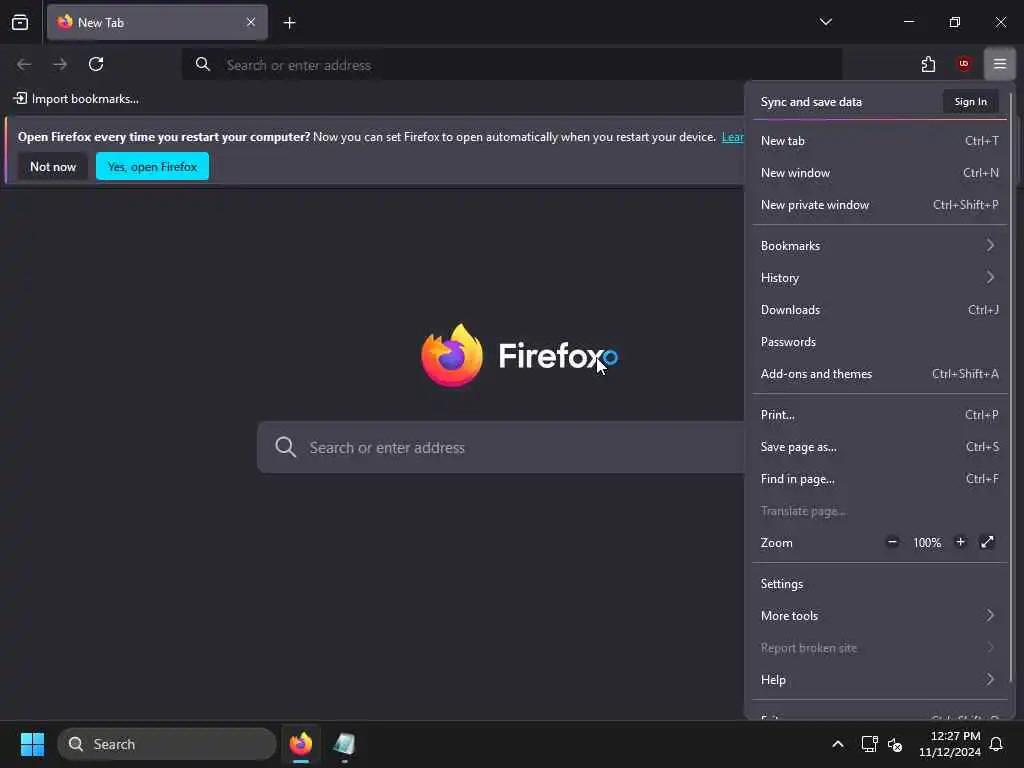The width and height of the screenshot is (1024, 768).
Task: Click the notepad-like taskbar app icon
Action: coord(344,744)
